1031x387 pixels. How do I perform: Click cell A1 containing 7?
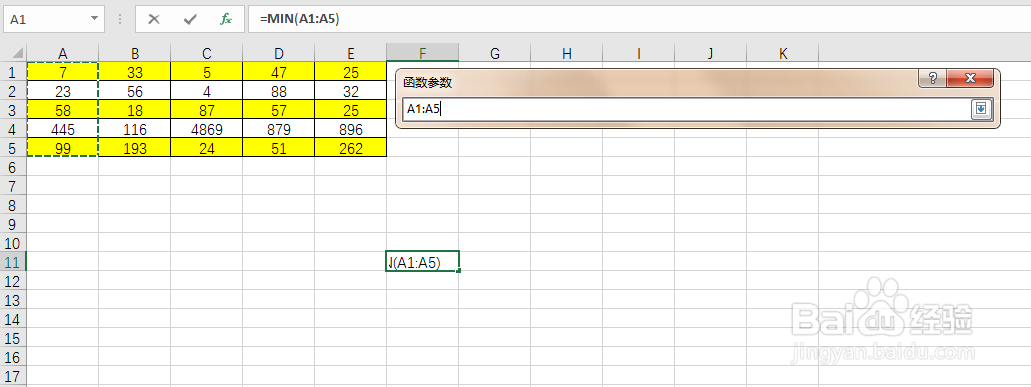point(62,72)
